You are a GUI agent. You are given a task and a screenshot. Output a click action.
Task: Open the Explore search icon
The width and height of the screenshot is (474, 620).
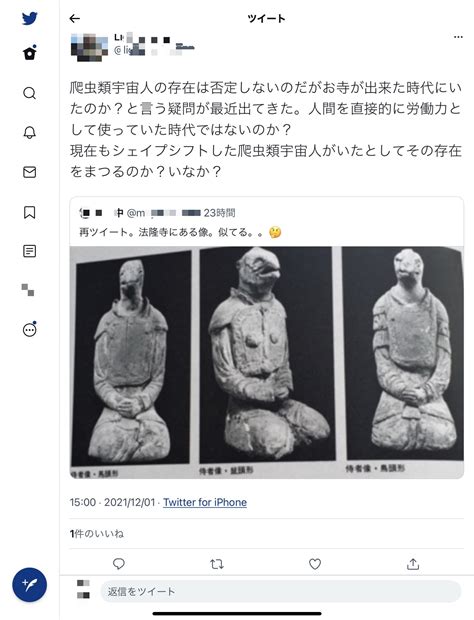(x=30, y=93)
